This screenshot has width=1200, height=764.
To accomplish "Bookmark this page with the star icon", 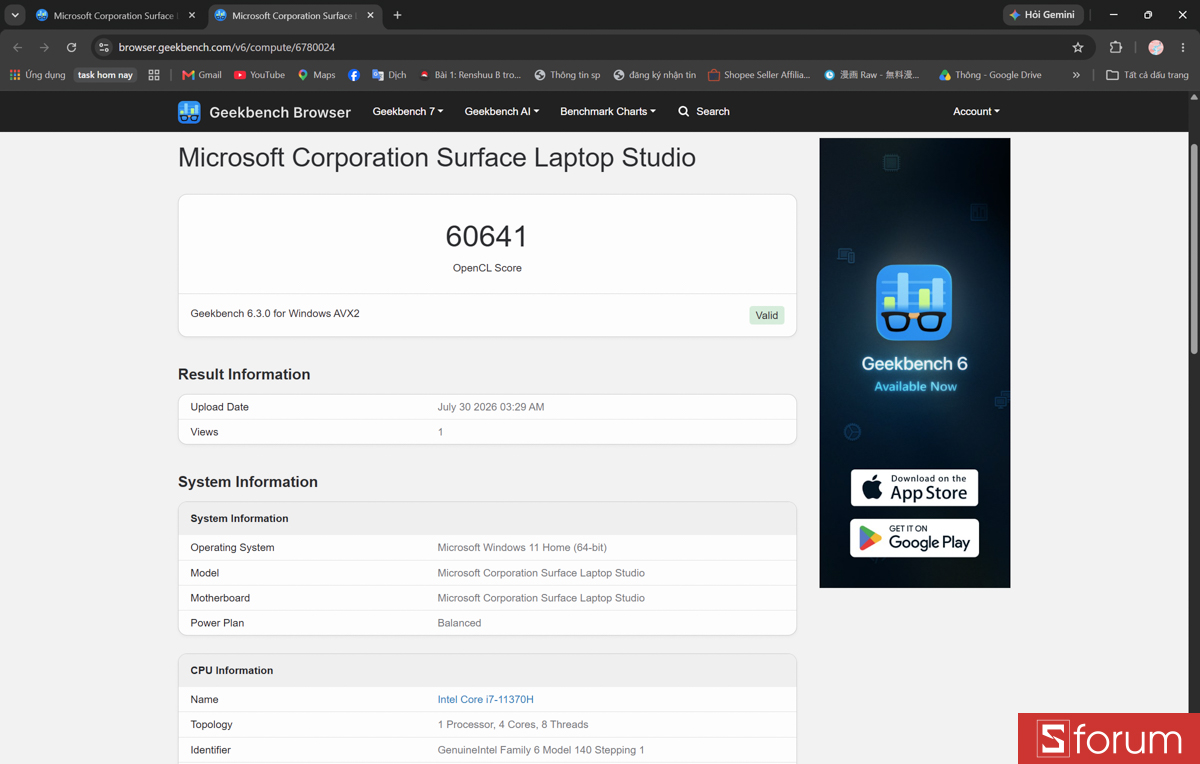I will (x=1078, y=47).
